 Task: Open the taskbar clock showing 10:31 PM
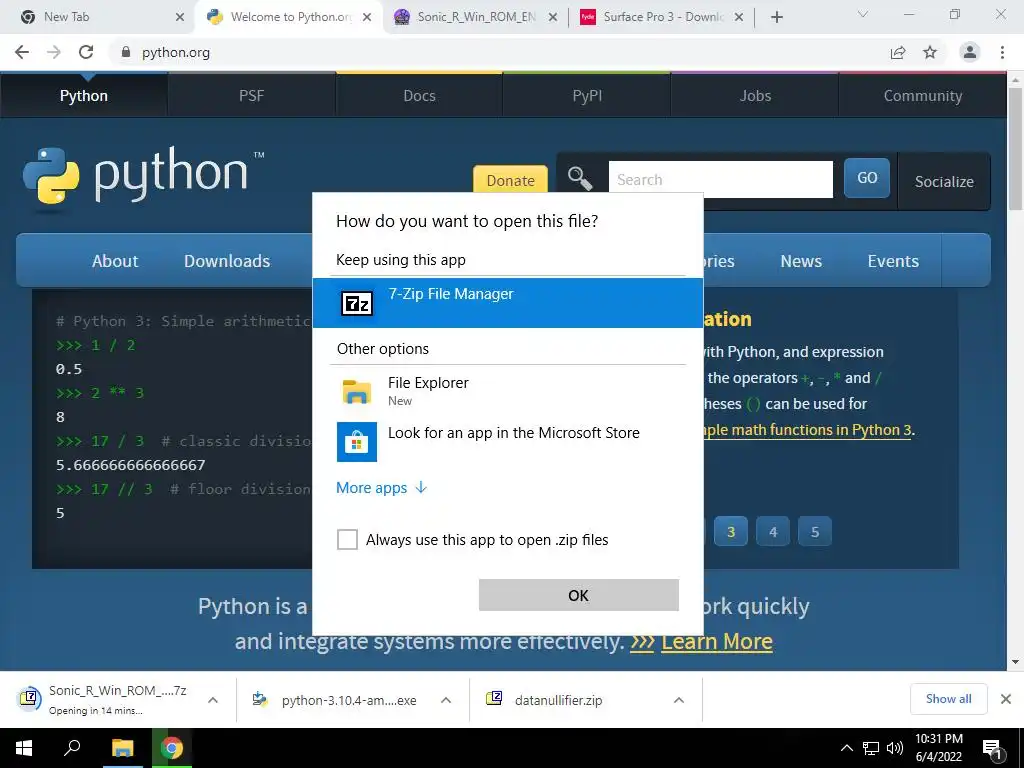pyautogui.click(x=938, y=748)
